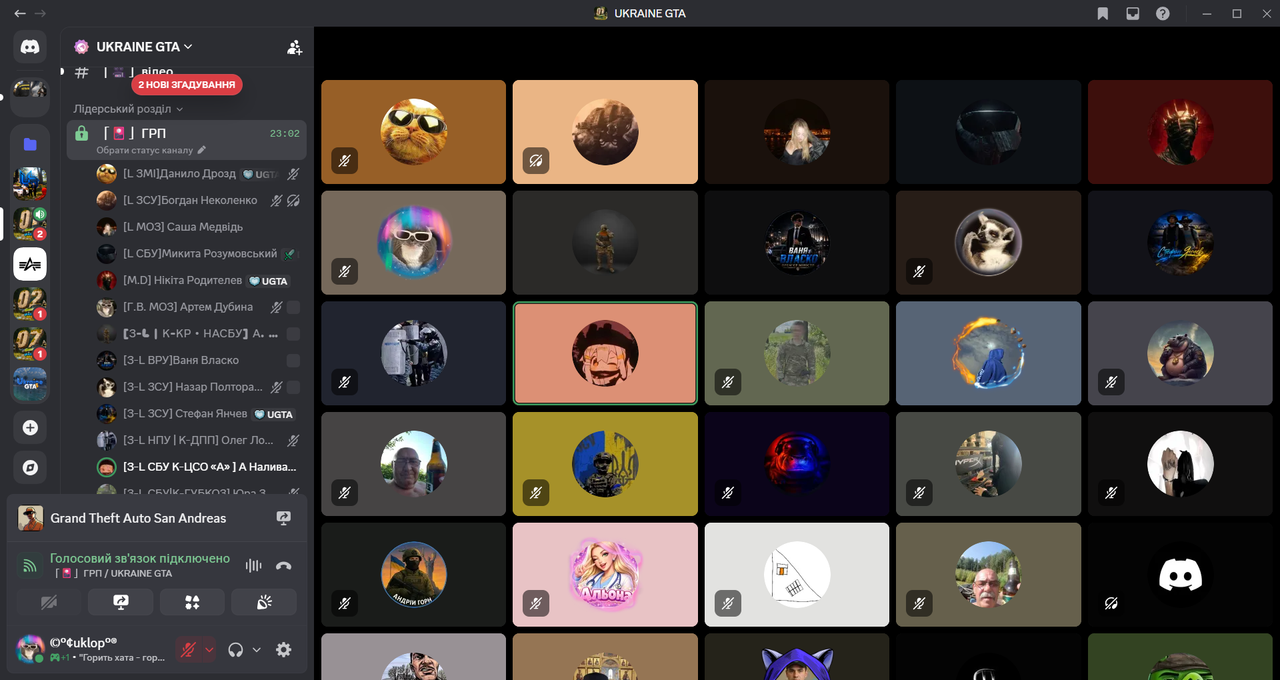Select user Стефан Янчев in list
Image resolution: width=1280 pixels, height=680 pixels.
pos(198,414)
